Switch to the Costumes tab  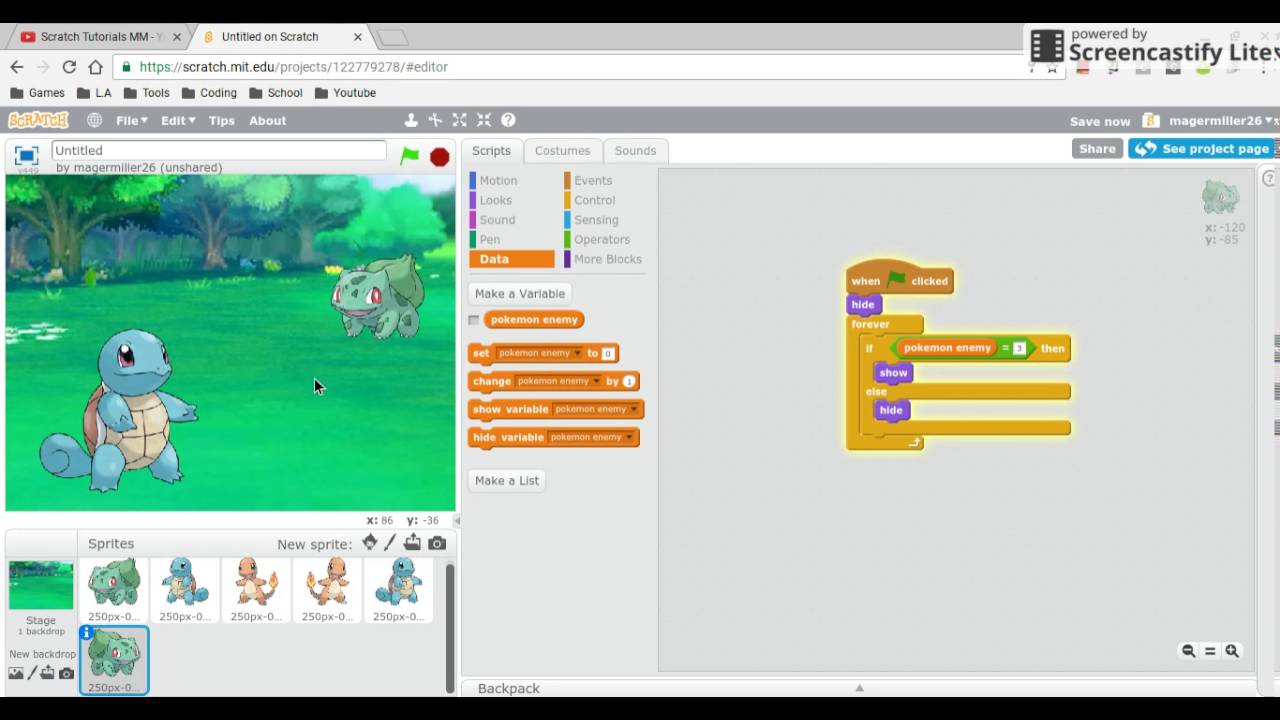pos(562,151)
